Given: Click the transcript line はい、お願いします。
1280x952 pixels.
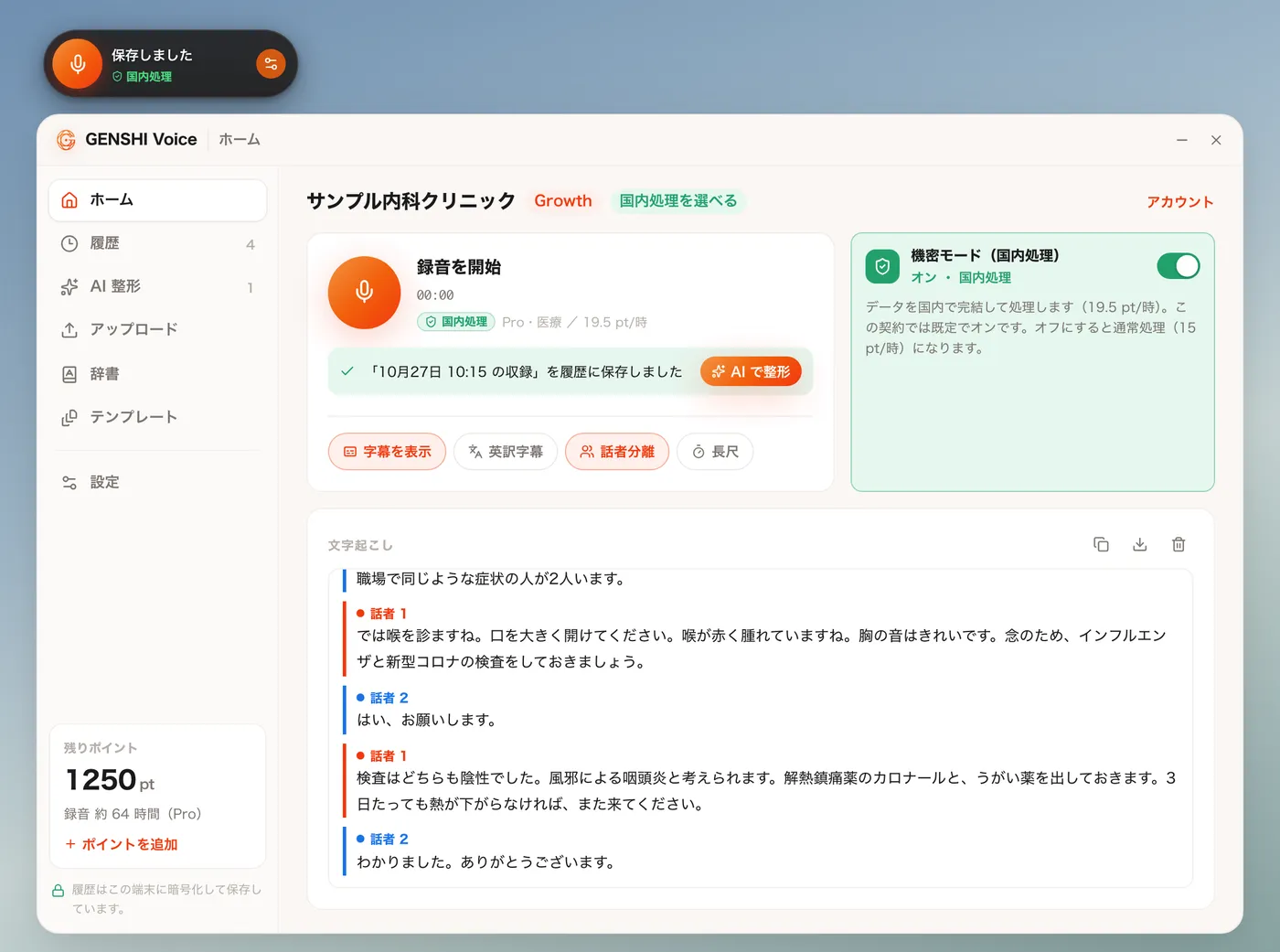Looking at the screenshot, I should click(426, 721).
